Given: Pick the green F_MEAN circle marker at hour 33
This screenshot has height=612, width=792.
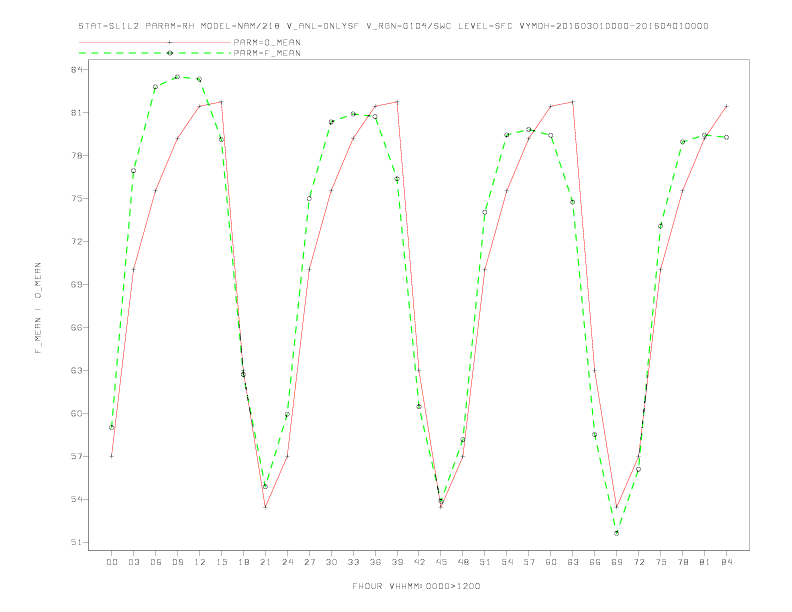Looking at the screenshot, I should tap(353, 114).
